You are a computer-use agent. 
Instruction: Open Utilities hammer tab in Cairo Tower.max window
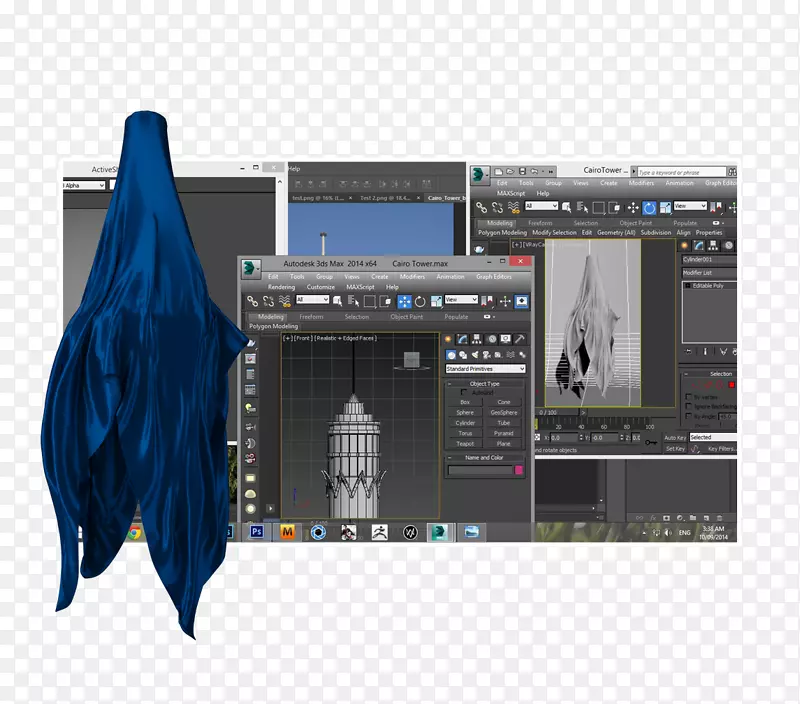point(519,339)
